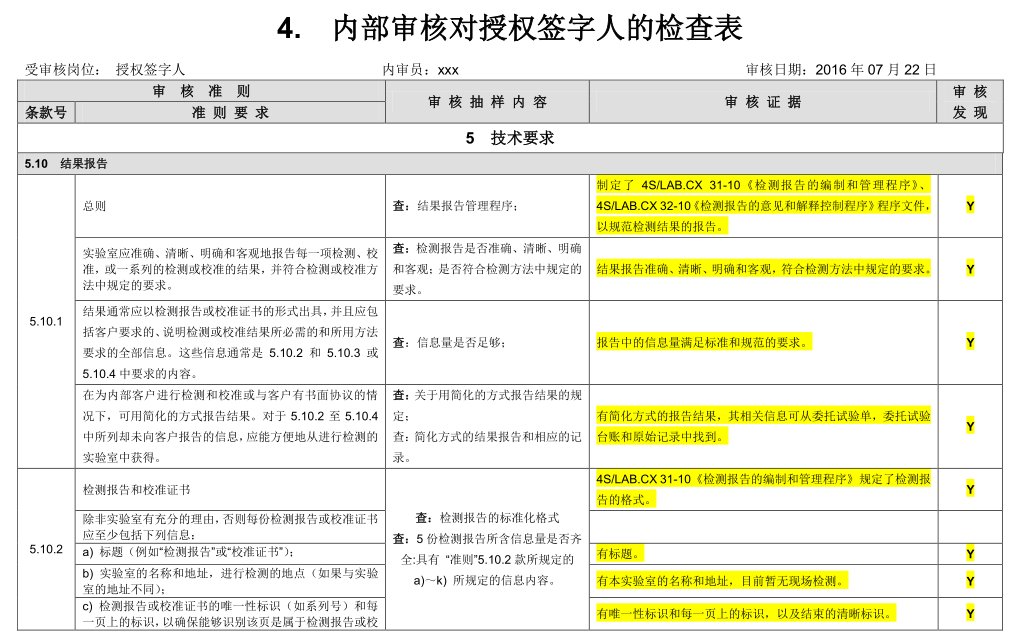Click the 审核发现 column header
This screenshot has height=643, width=1020.
970,102
